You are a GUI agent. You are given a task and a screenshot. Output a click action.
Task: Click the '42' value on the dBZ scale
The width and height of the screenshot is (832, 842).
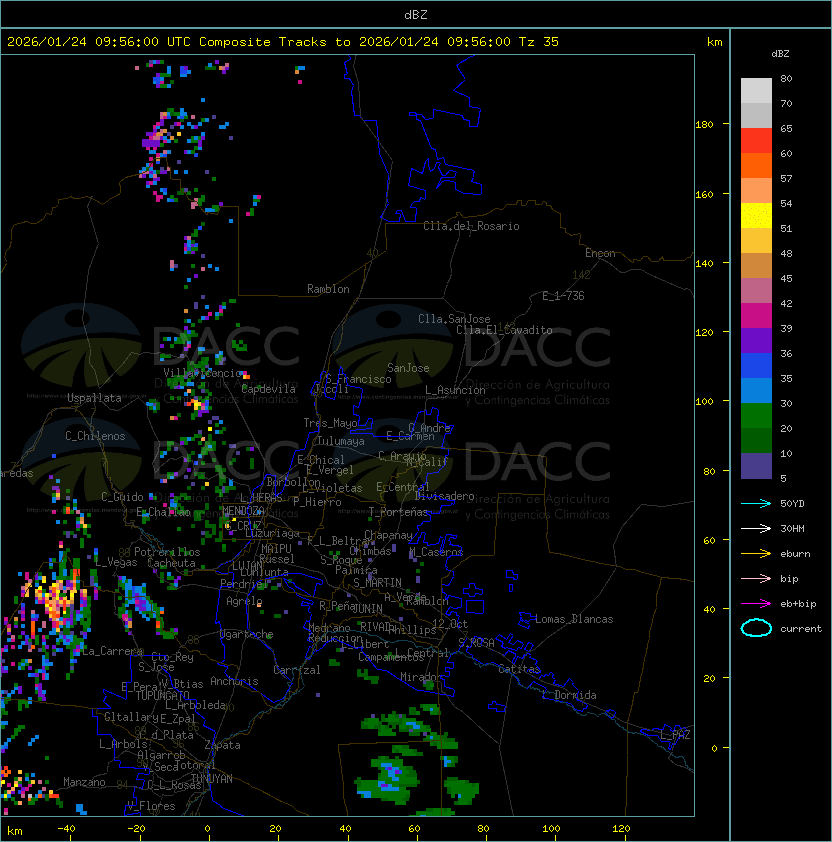(786, 304)
